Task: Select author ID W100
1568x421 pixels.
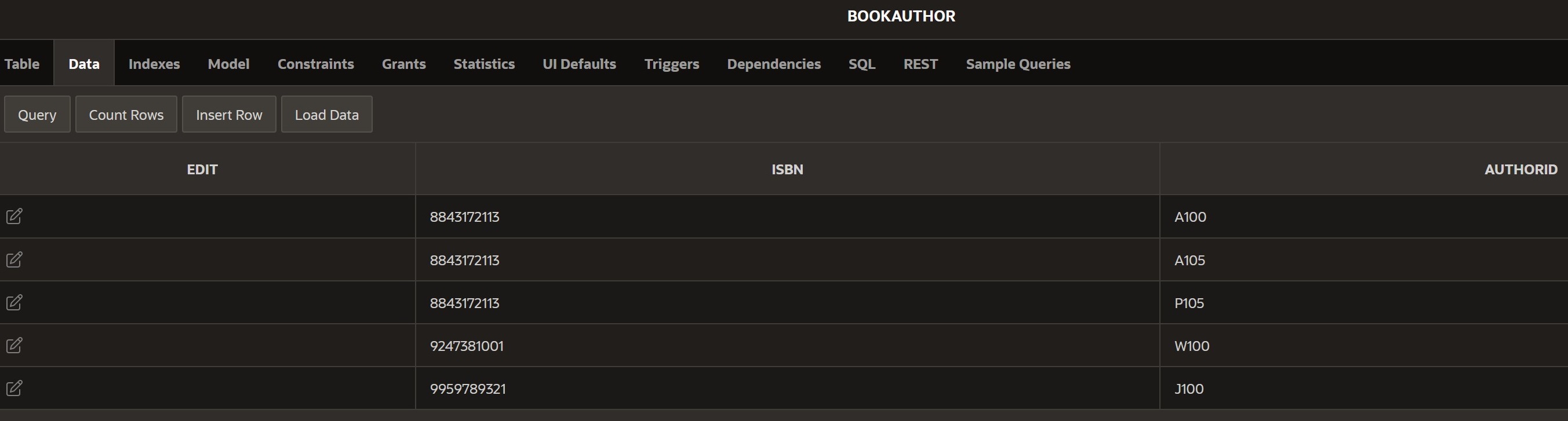Action: point(1192,346)
